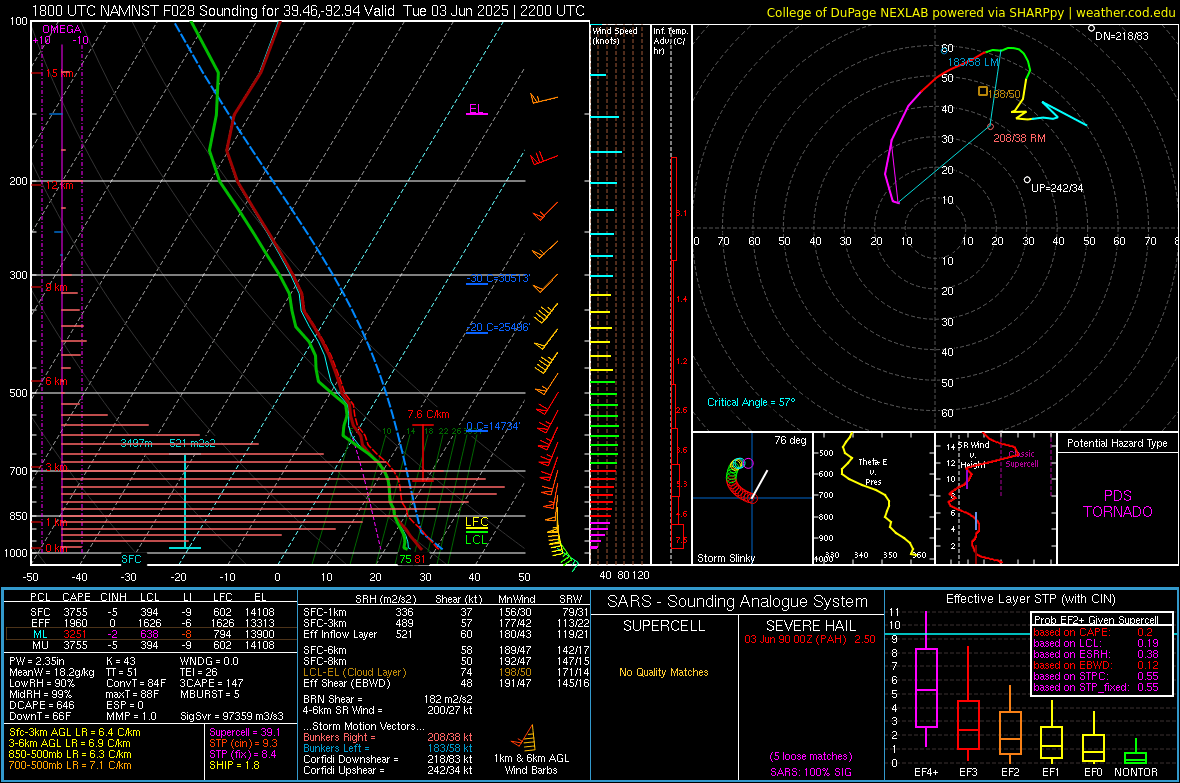The height and width of the screenshot is (783, 1180).
Task: Click the Sfc-3km AGL LR = 6.4 C/km line
Action: pyautogui.click(x=75, y=732)
